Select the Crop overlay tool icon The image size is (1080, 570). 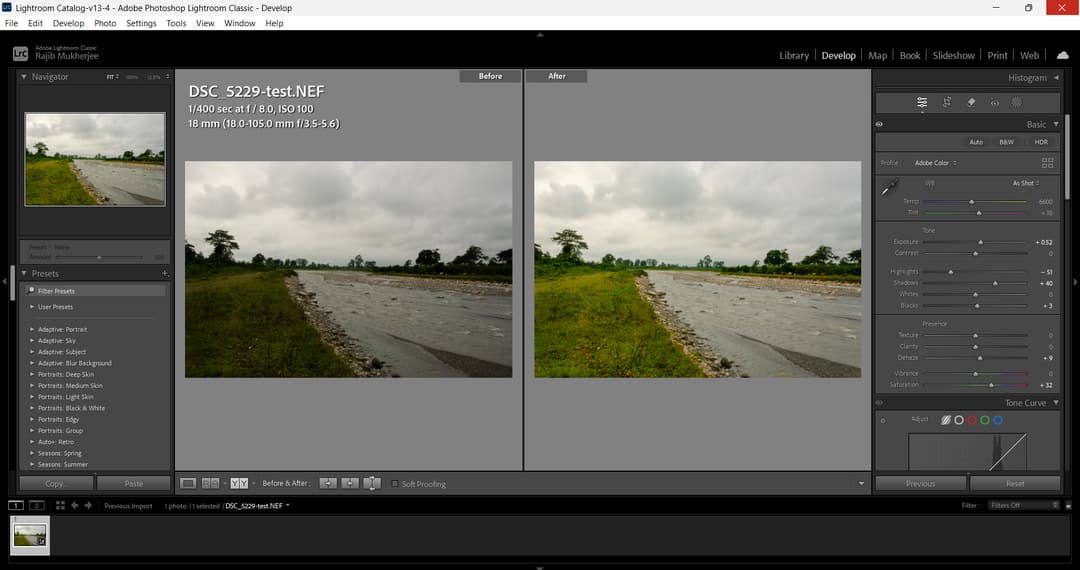946,102
